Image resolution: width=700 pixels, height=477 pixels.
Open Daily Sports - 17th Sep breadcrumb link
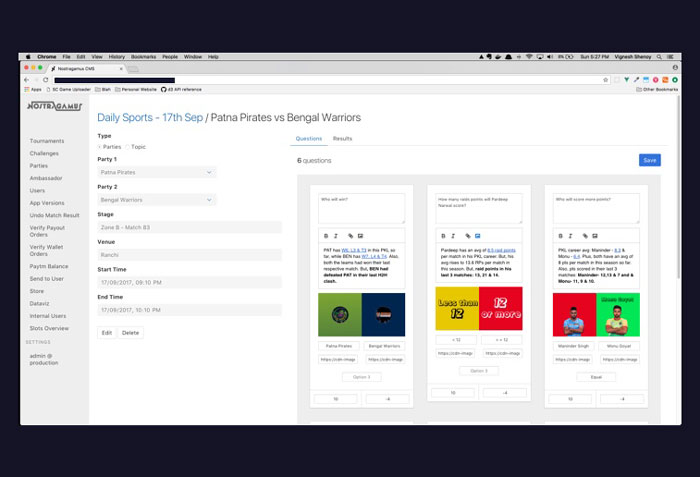[x=150, y=118]
